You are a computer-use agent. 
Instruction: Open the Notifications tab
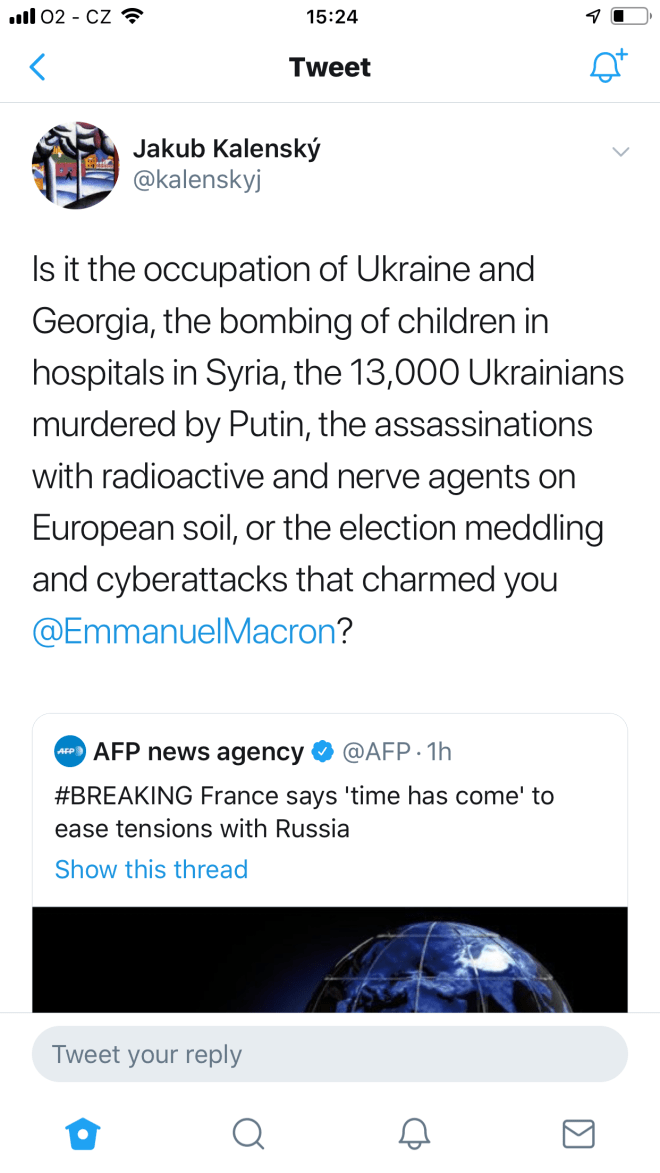414,1133
